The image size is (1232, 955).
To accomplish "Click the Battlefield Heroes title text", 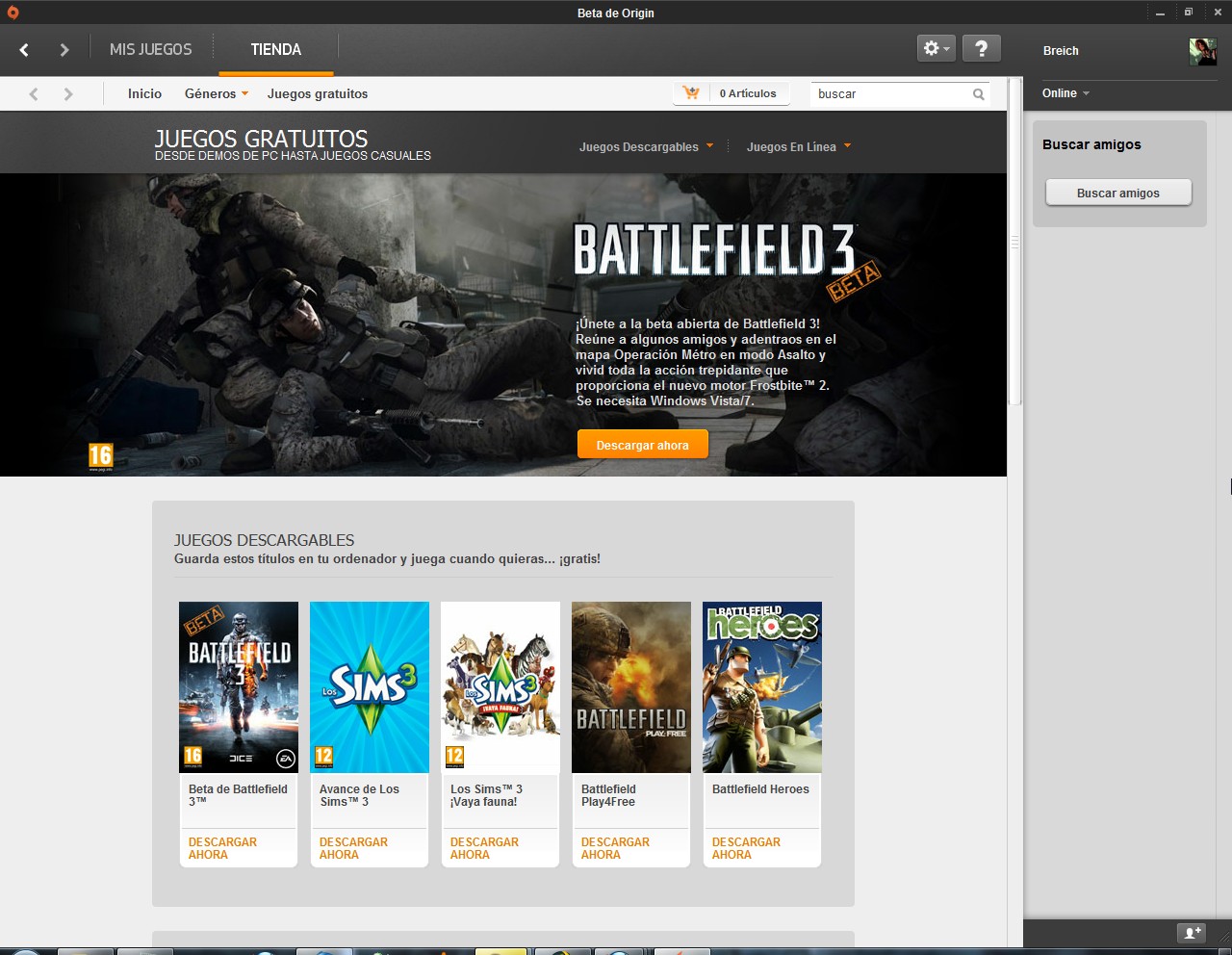I will click(760, 788).
